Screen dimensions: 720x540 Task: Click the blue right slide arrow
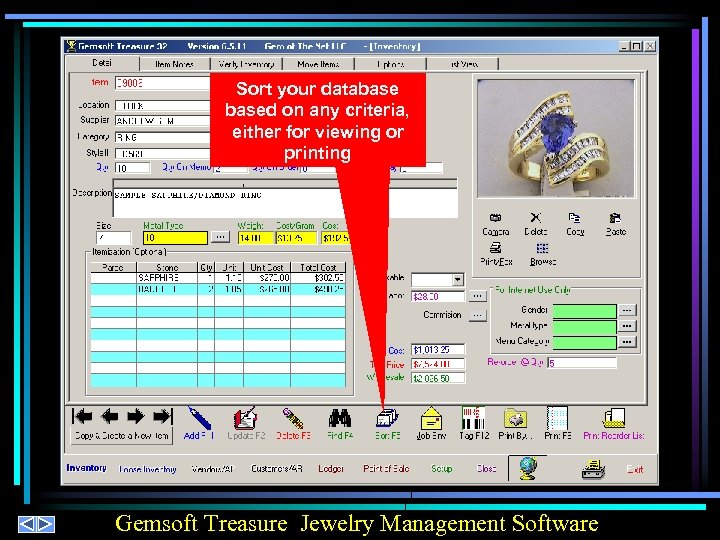(x=46, y=524)
